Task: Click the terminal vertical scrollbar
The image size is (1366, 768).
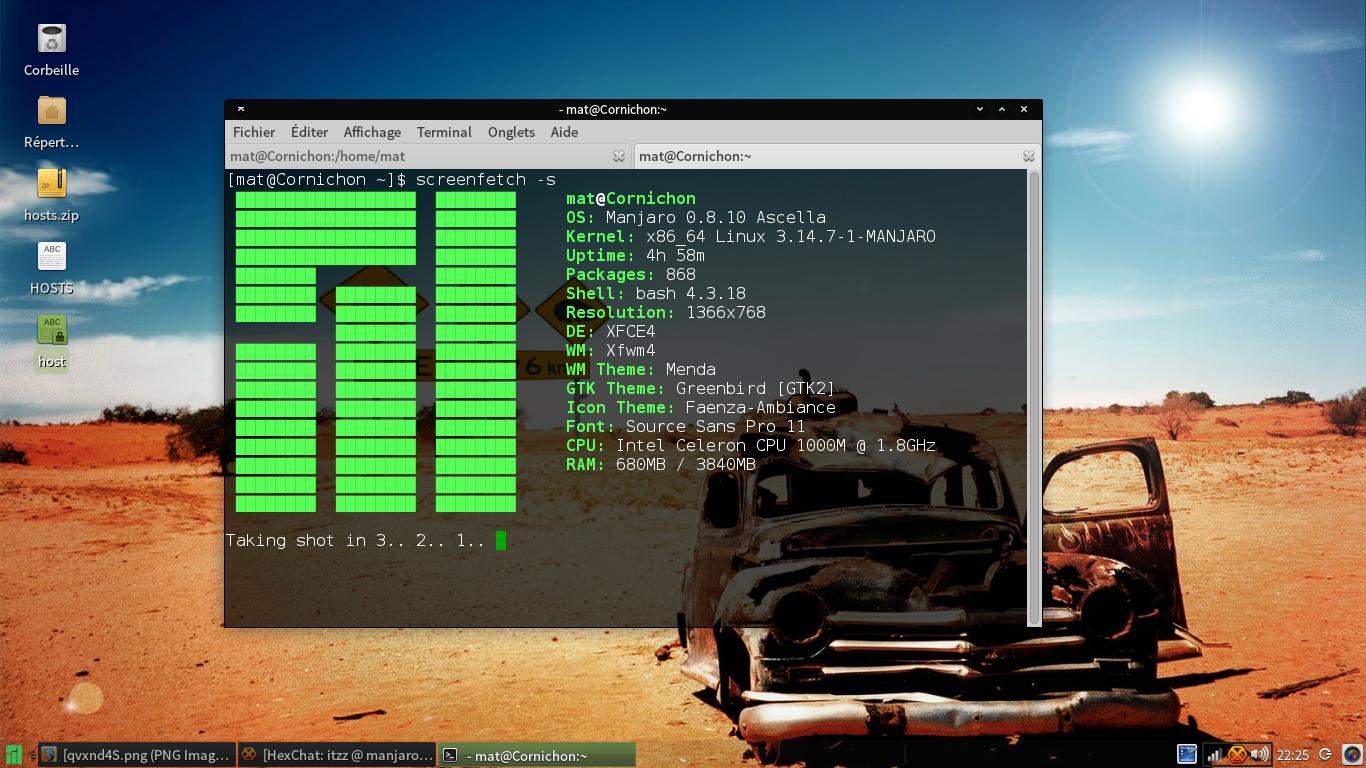Action: [1034, 400]
